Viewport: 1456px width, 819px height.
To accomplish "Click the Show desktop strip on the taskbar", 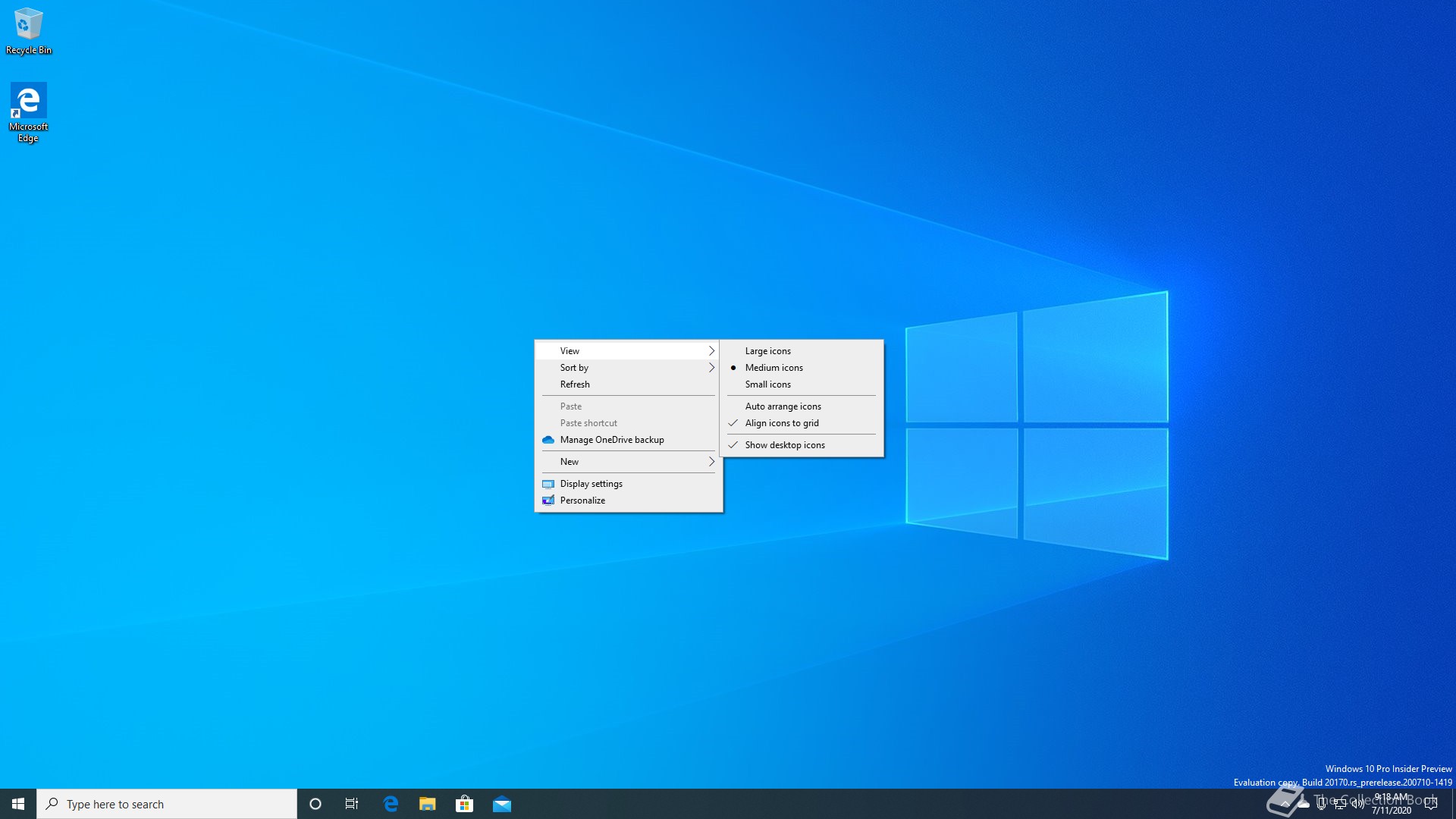I will [x=1454, y=804].
